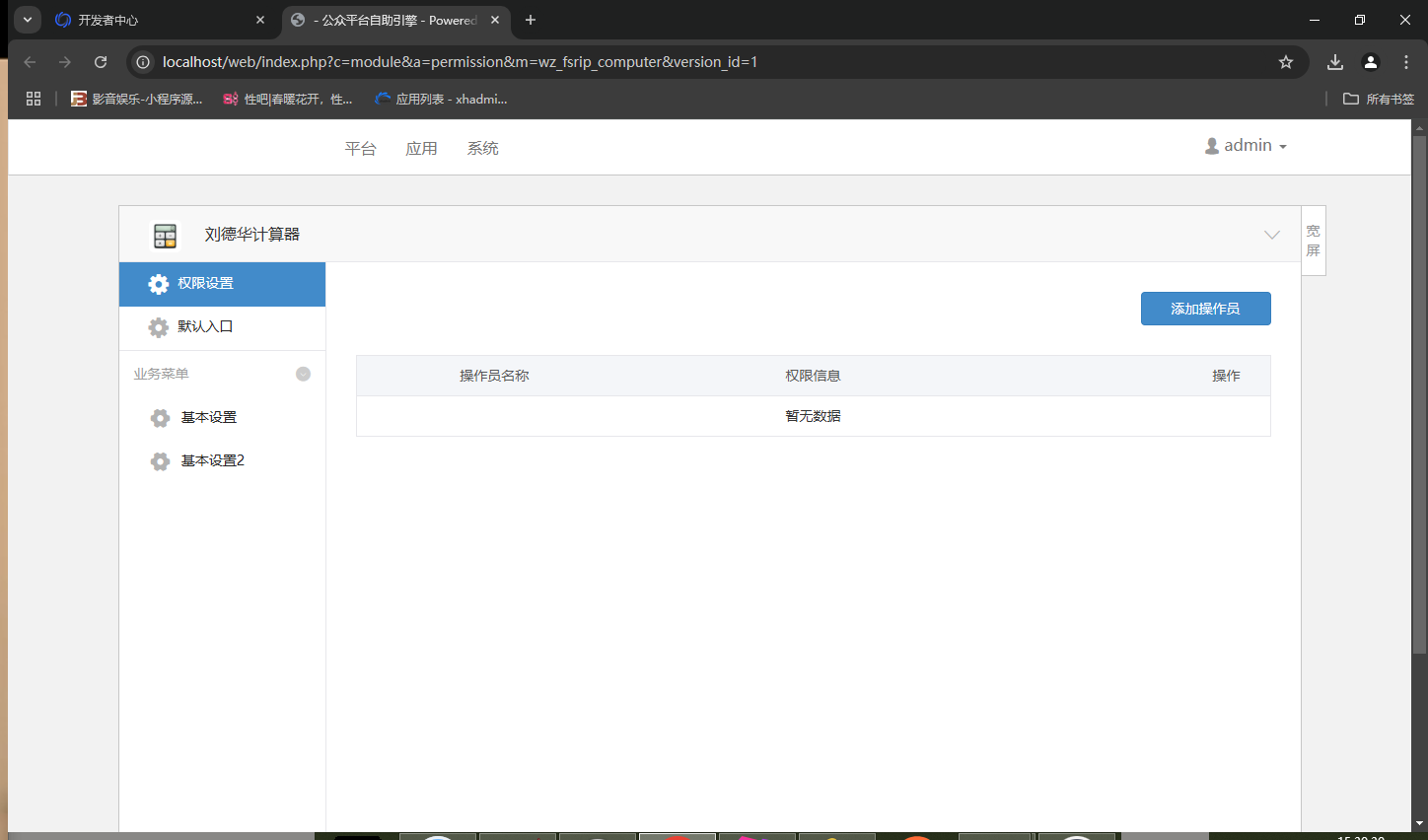Click the gear icon beside 权限设置
Image resolution: width=1428 pixels, height=840 pixels.
point(158,284)
